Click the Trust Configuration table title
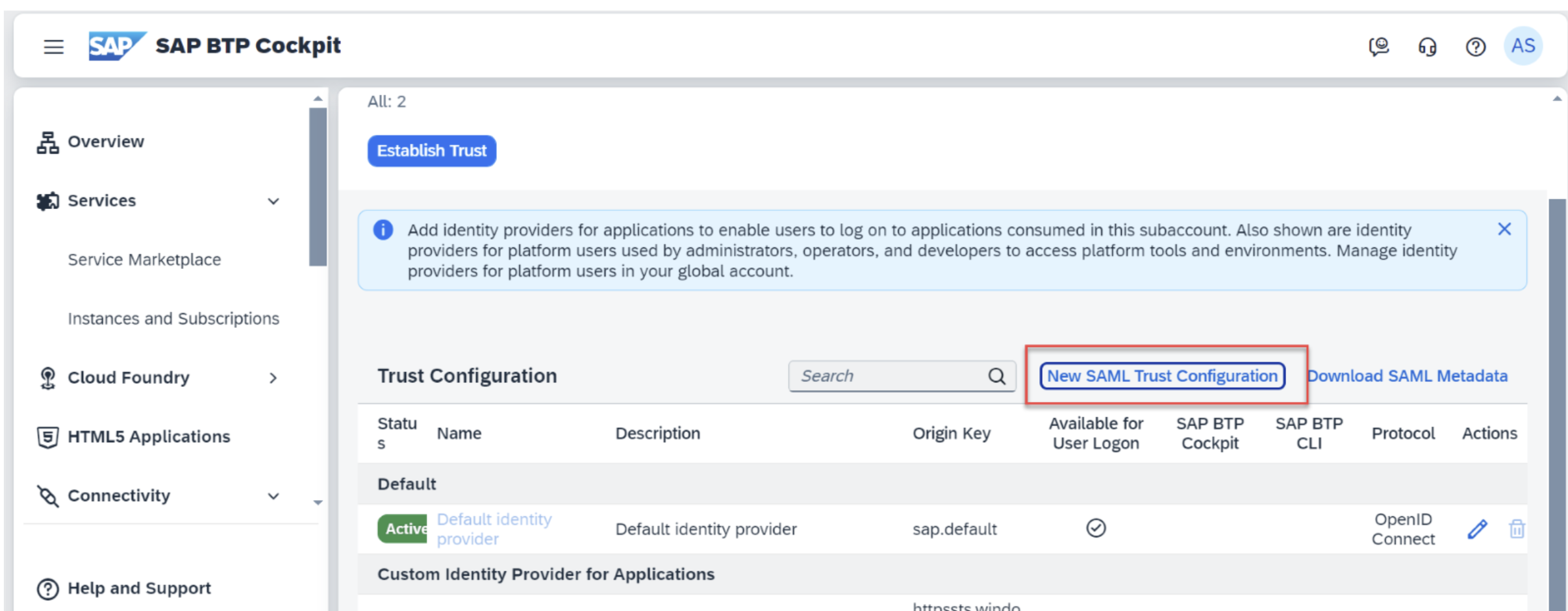1568x611 pixels. [x=467, y=376]
